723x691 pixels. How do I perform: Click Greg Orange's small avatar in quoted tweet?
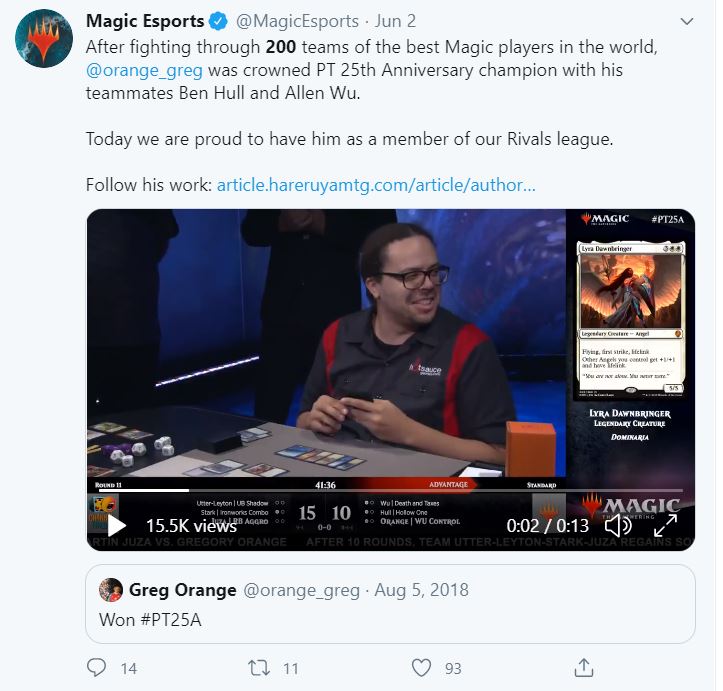click(x=111, y=590)
